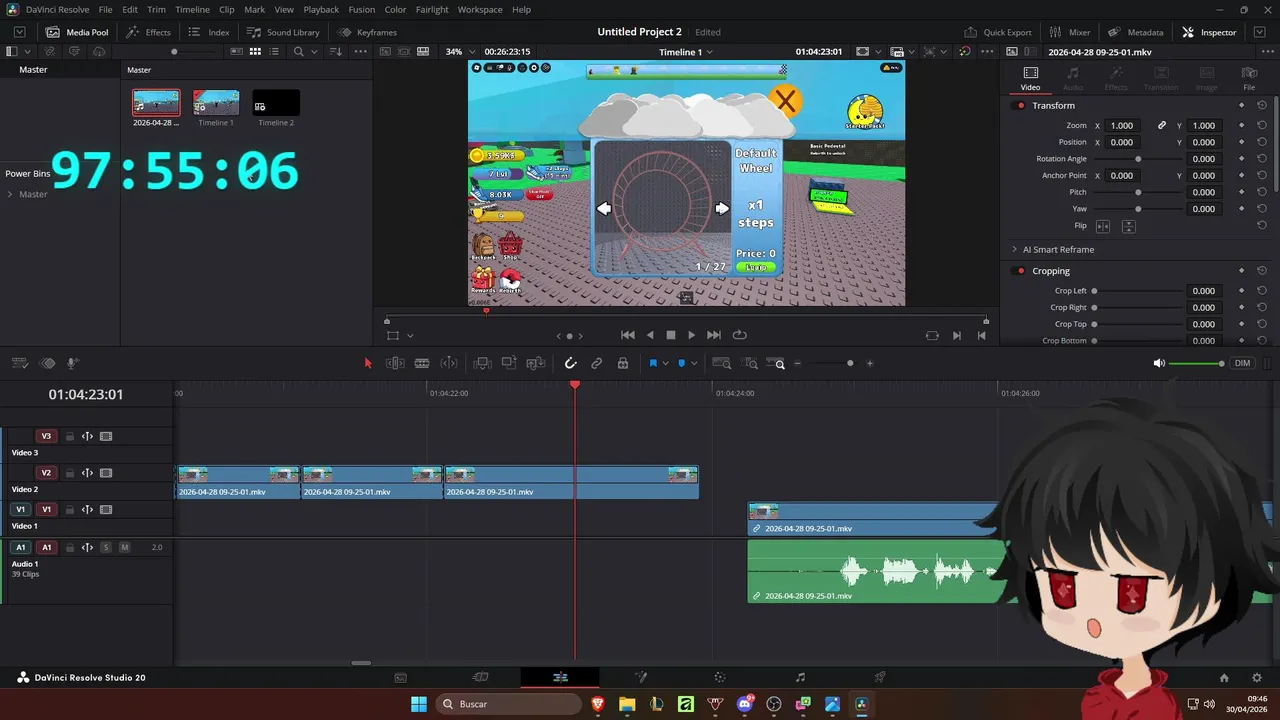This screenshot has width=1280, height=720.
Task: Open the Flag color dropdown arrow
Action: [665, 364]
